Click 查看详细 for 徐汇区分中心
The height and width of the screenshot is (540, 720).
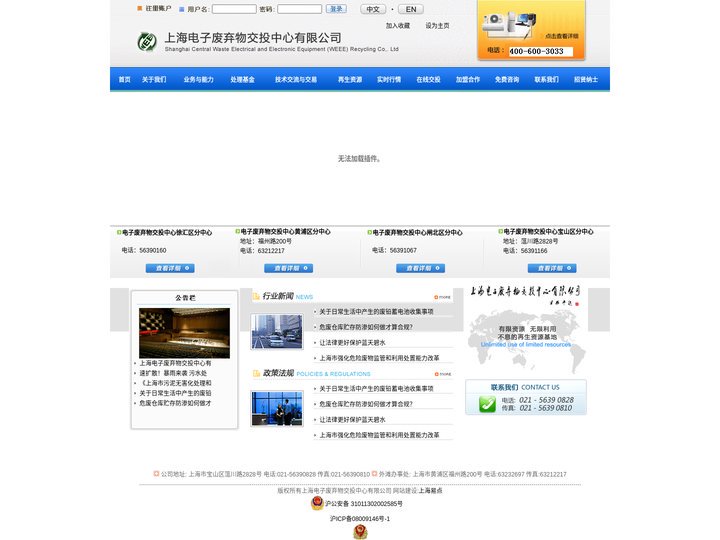click(x=170, y=268)
